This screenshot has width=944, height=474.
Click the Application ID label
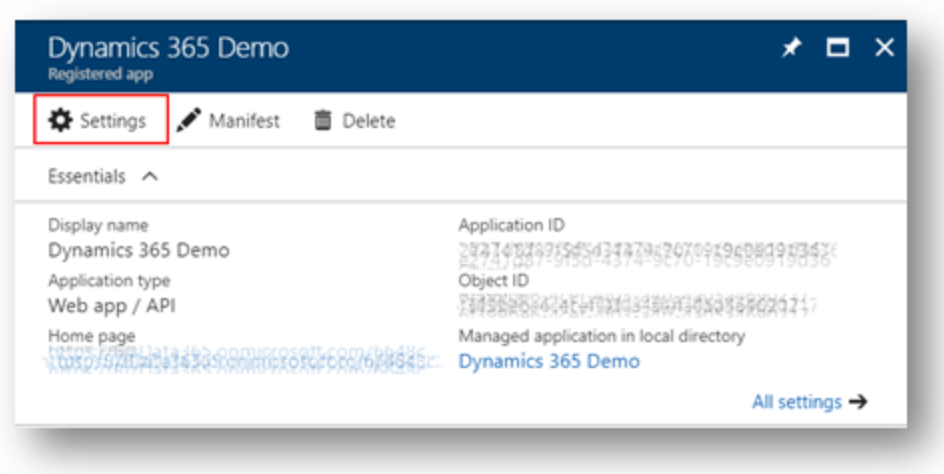pyautogui.click(x=512, y=225)
